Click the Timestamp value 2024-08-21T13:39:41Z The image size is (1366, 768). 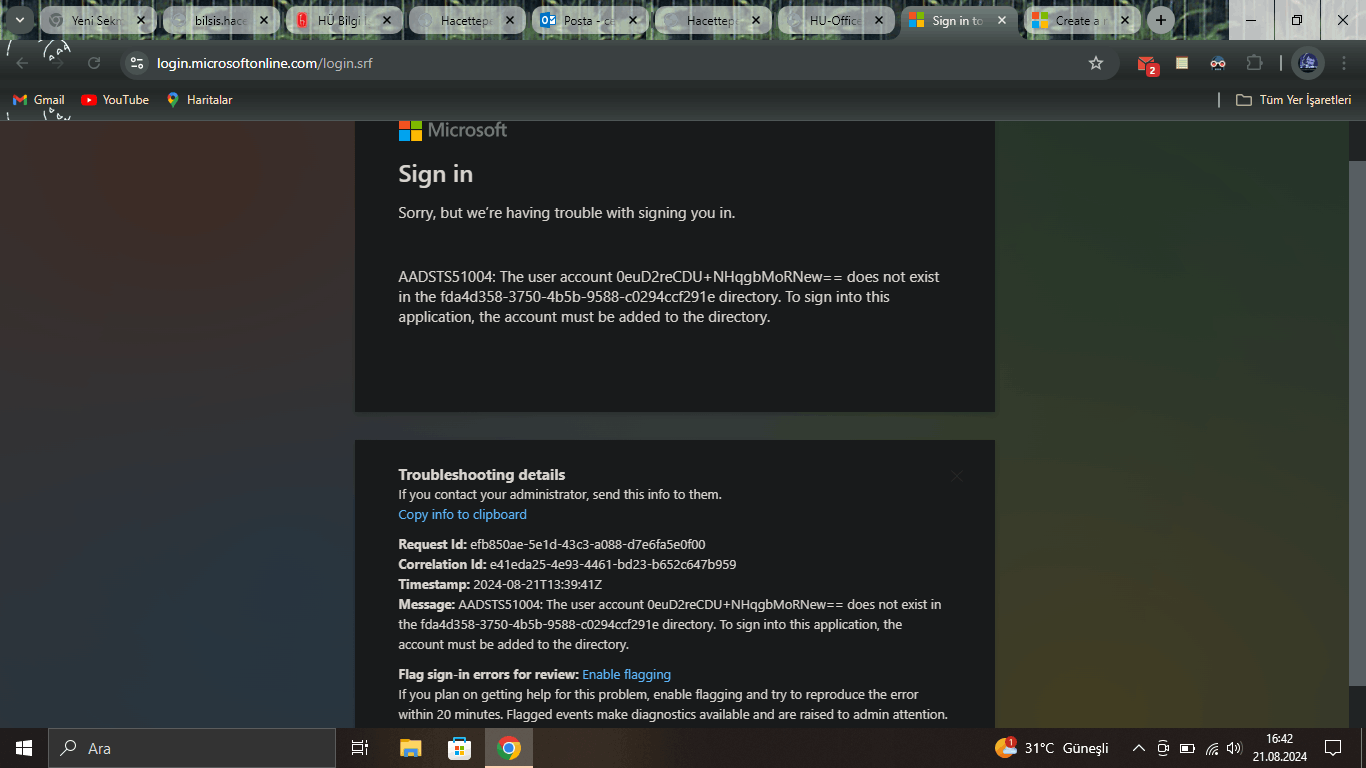tap(538, 584)
